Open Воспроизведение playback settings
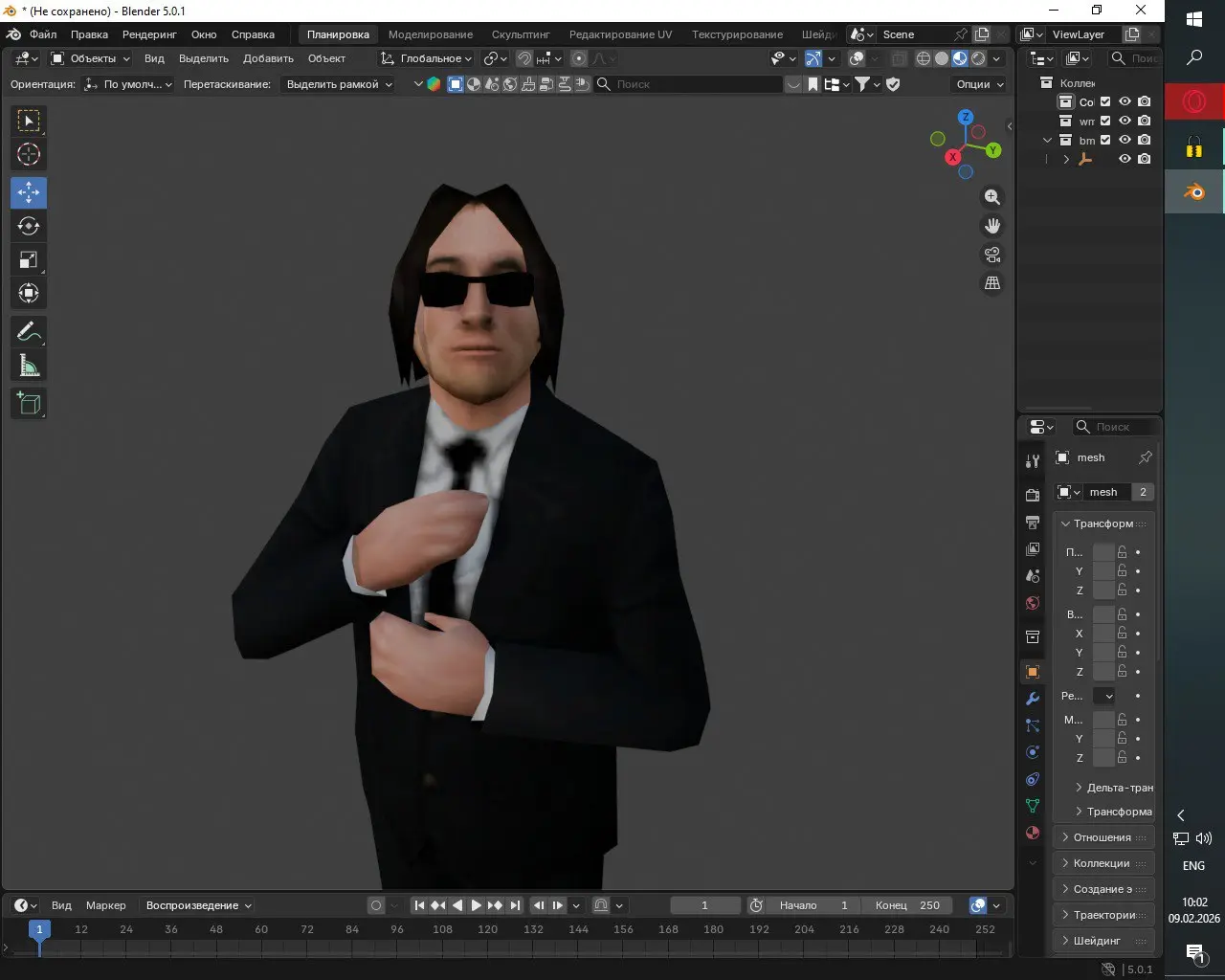This screenshot has width=1225, height=980. [x=199, y=905]
